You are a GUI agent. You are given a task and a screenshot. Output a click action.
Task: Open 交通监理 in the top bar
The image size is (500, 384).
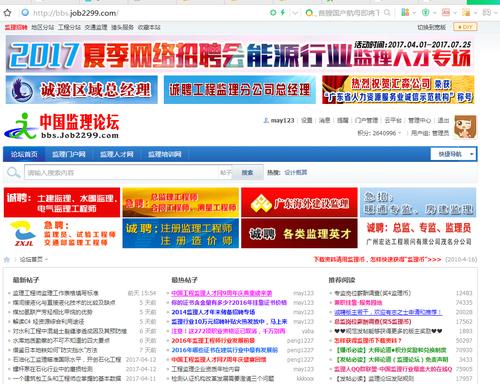(x=96, y=27)
